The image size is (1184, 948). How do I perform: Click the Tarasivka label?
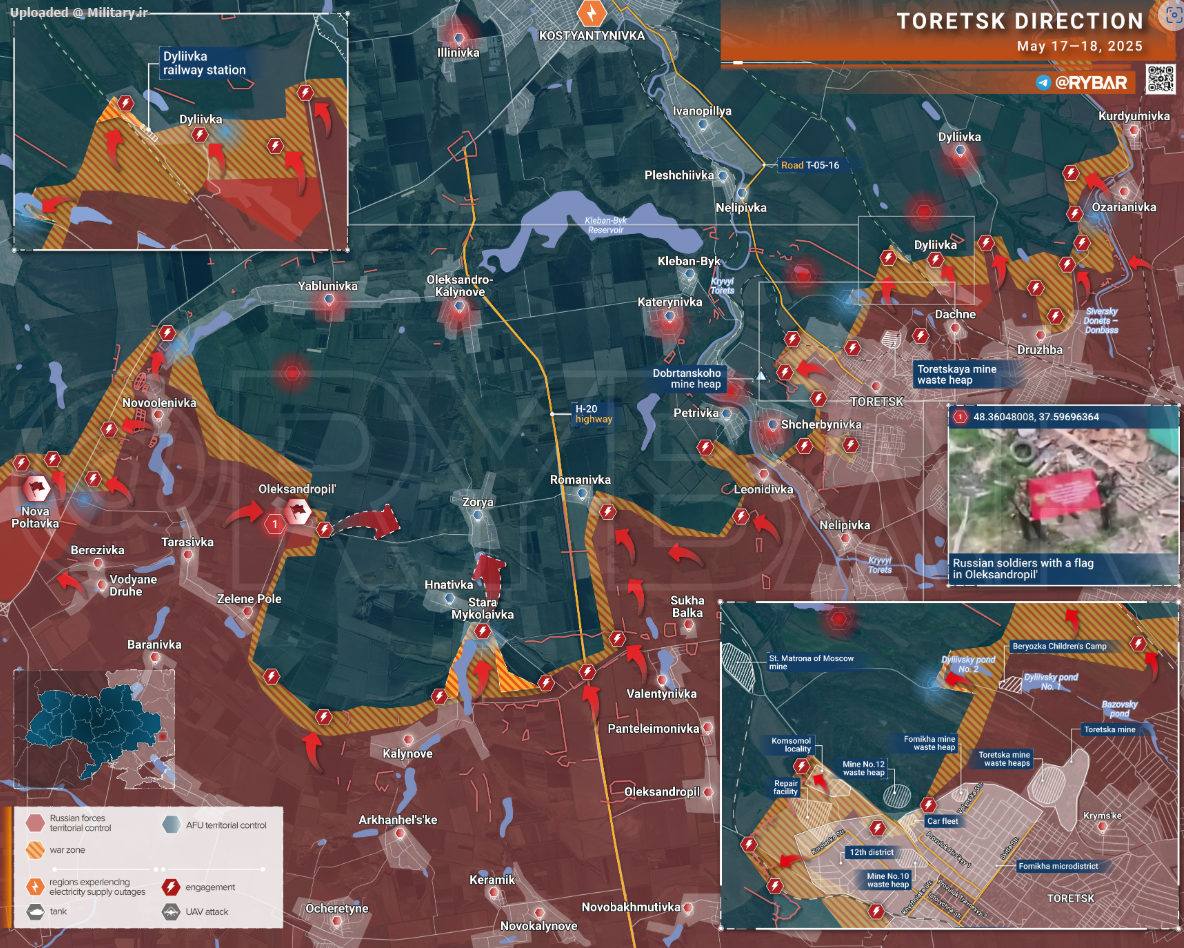point(187,542)
